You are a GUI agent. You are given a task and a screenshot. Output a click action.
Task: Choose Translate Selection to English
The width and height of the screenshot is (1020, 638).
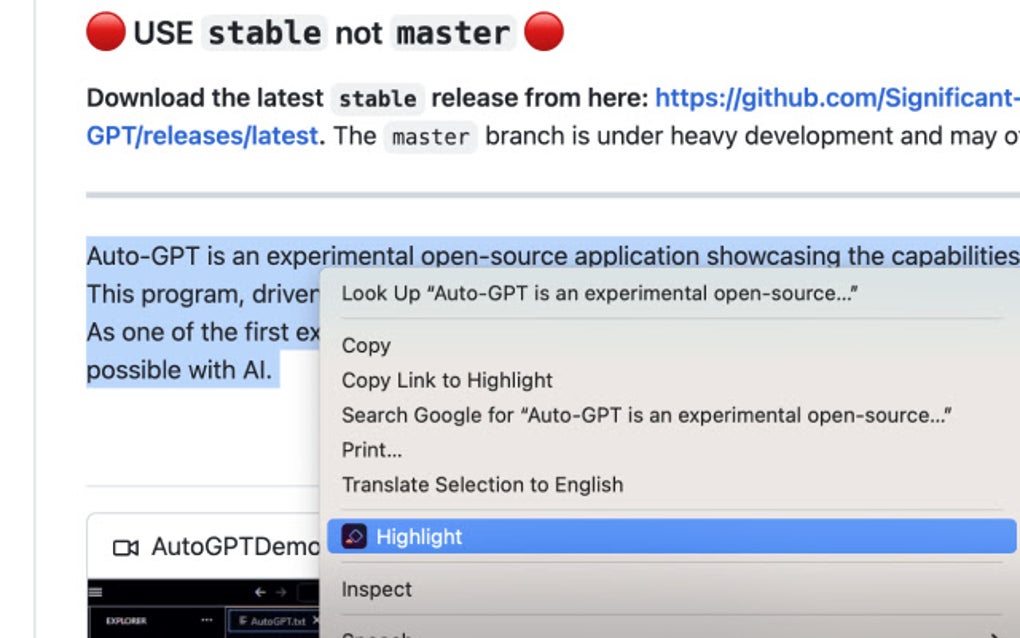[x=483, y=484]
